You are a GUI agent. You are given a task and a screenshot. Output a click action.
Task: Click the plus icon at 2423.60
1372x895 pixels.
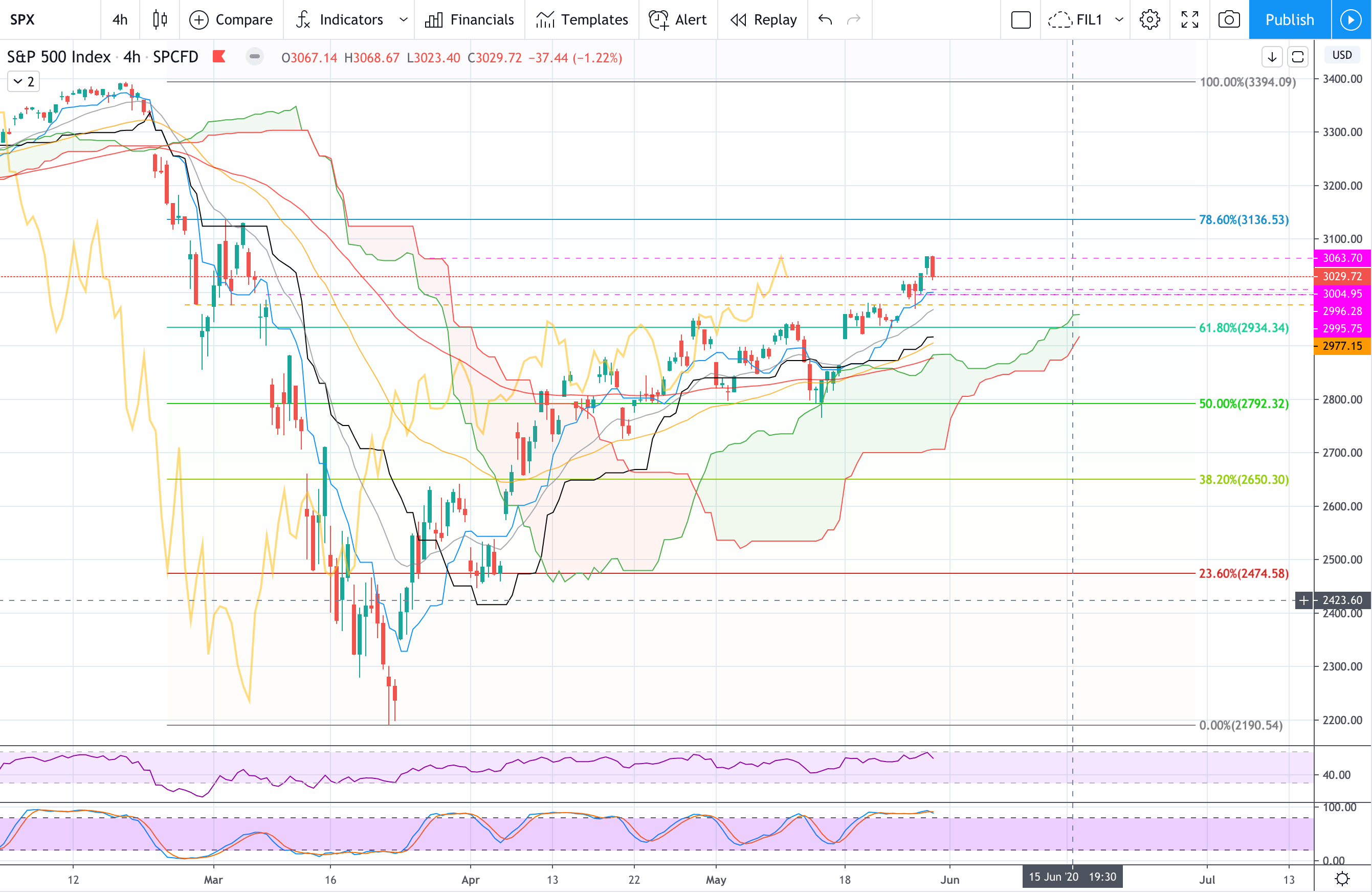(1304, 600)
